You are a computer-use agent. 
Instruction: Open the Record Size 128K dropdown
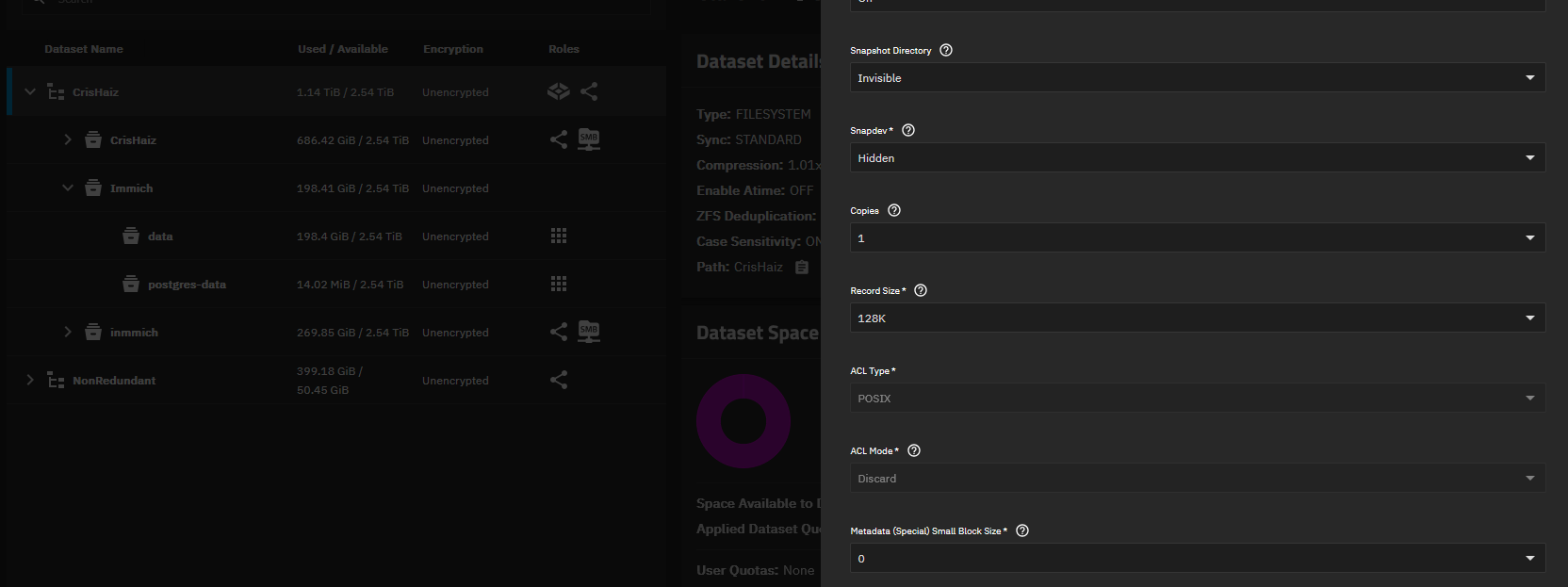coord(1197,318)
